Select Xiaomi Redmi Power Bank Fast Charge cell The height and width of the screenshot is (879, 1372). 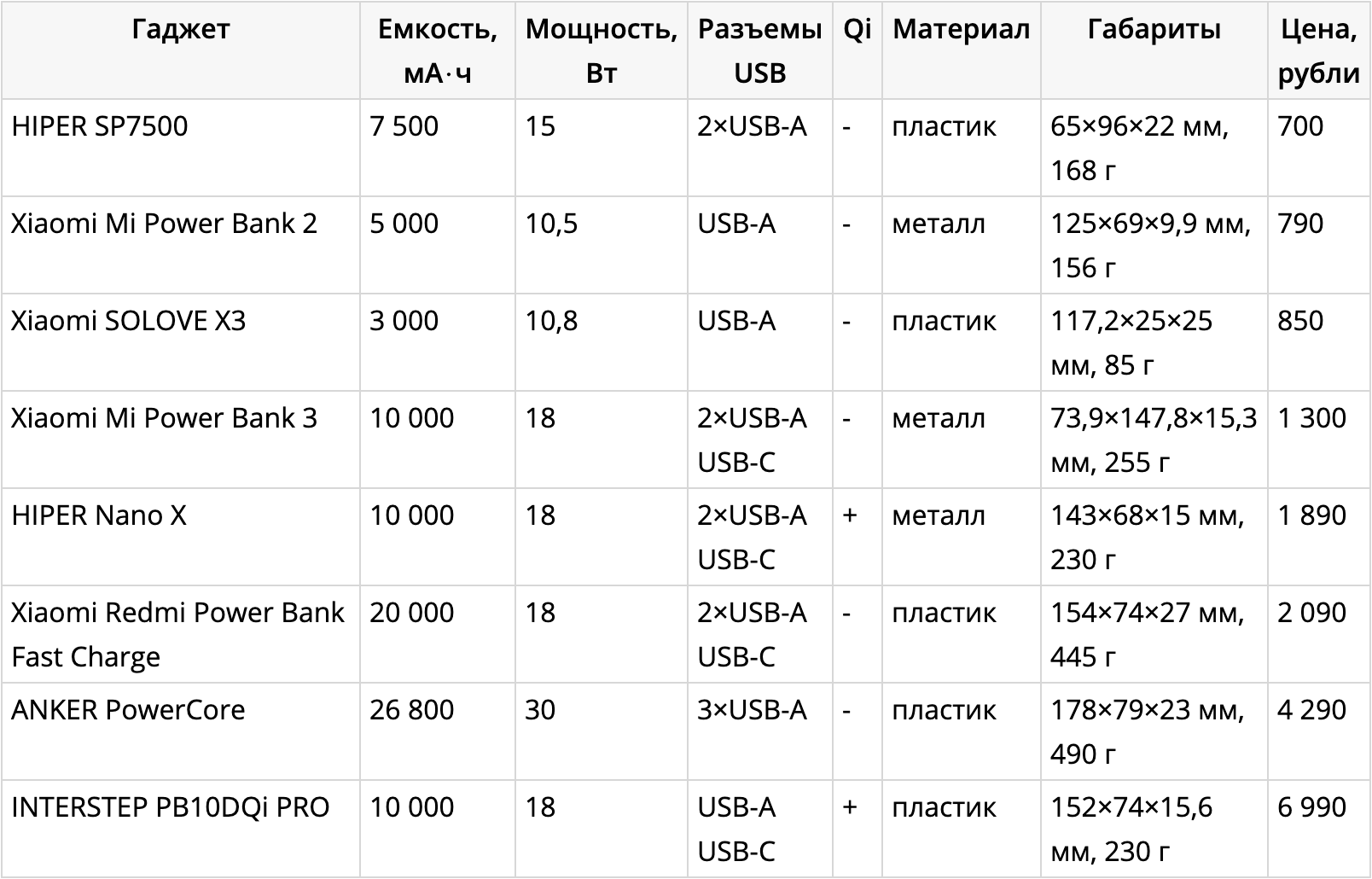point(181,634)
